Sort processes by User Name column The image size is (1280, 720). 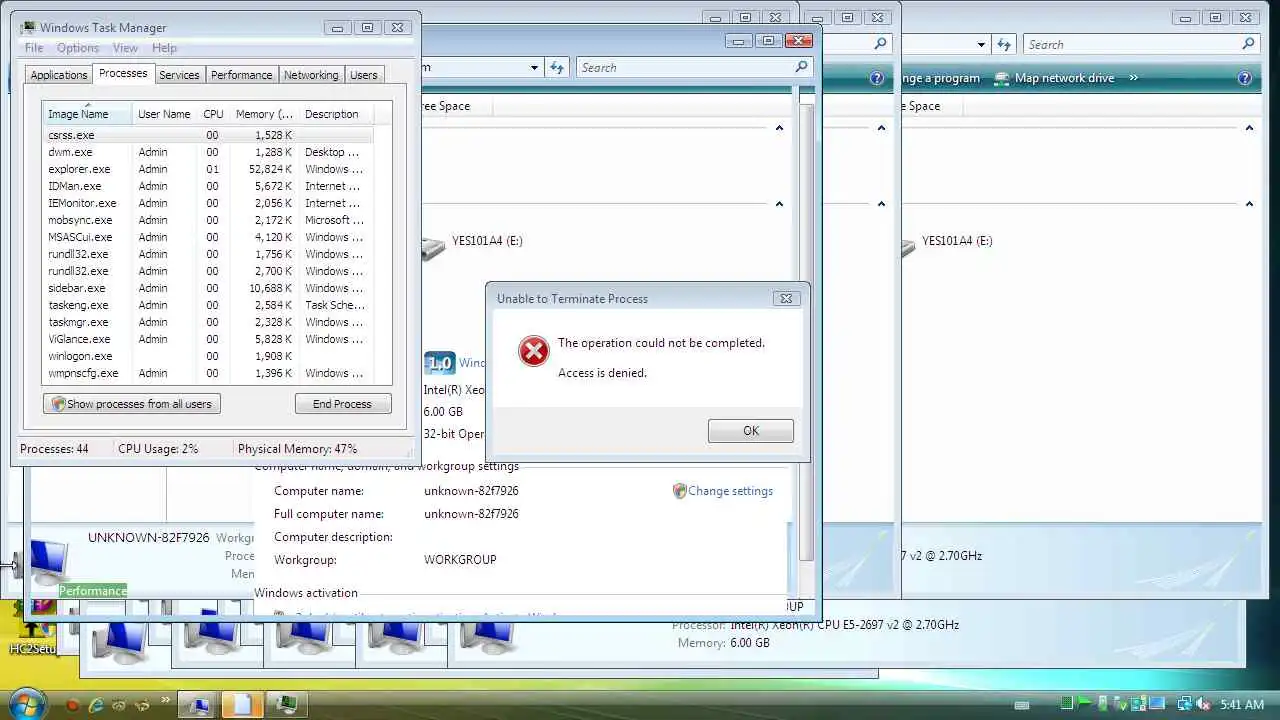[164, 114]
